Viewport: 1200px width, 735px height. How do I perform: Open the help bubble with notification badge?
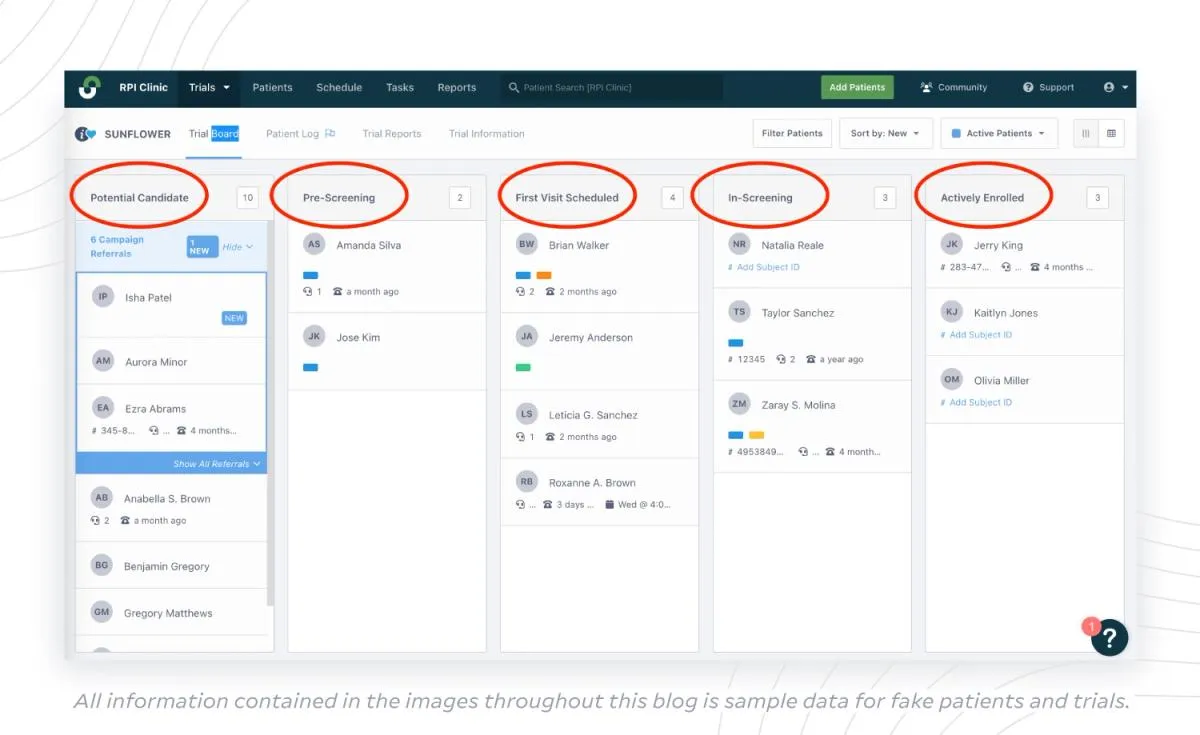(1109, 637)
